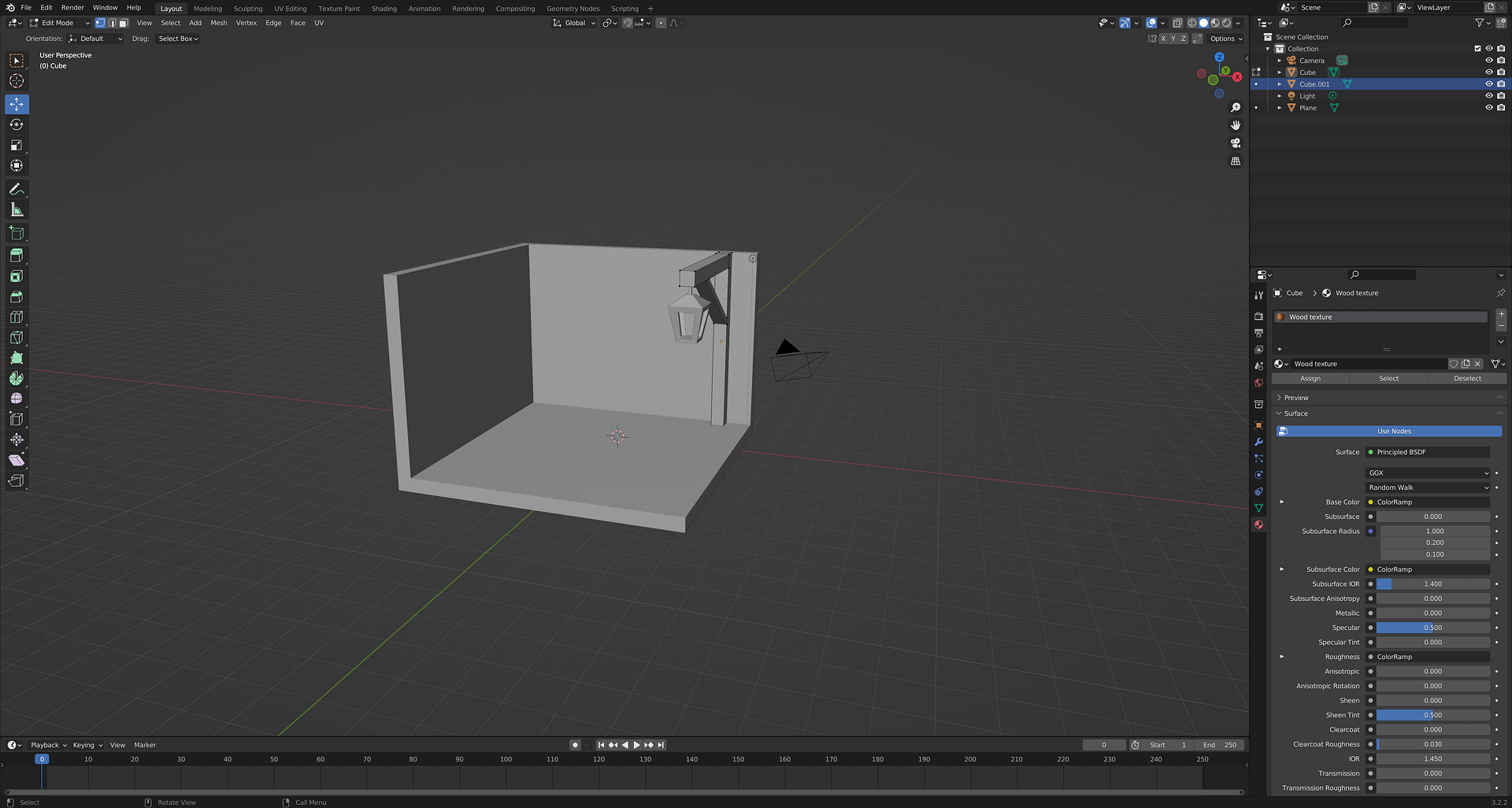Activate the Measure tool
Screen dimensions: 1512x808
click(x=17, y=209)
